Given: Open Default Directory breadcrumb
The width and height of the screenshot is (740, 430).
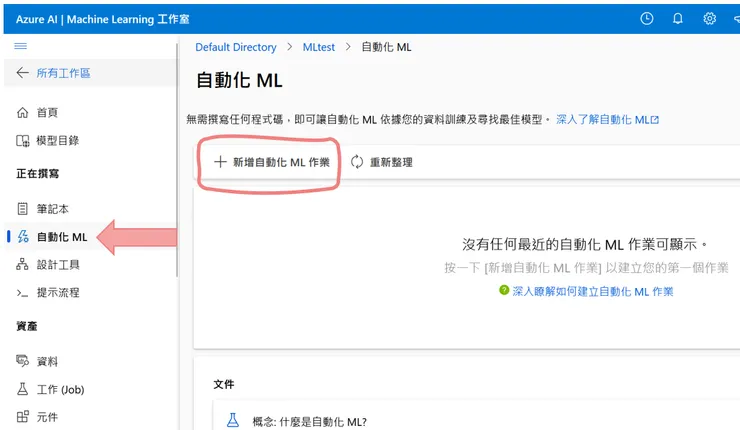Looking at the screenshot, I should click(x=236, y=47).
